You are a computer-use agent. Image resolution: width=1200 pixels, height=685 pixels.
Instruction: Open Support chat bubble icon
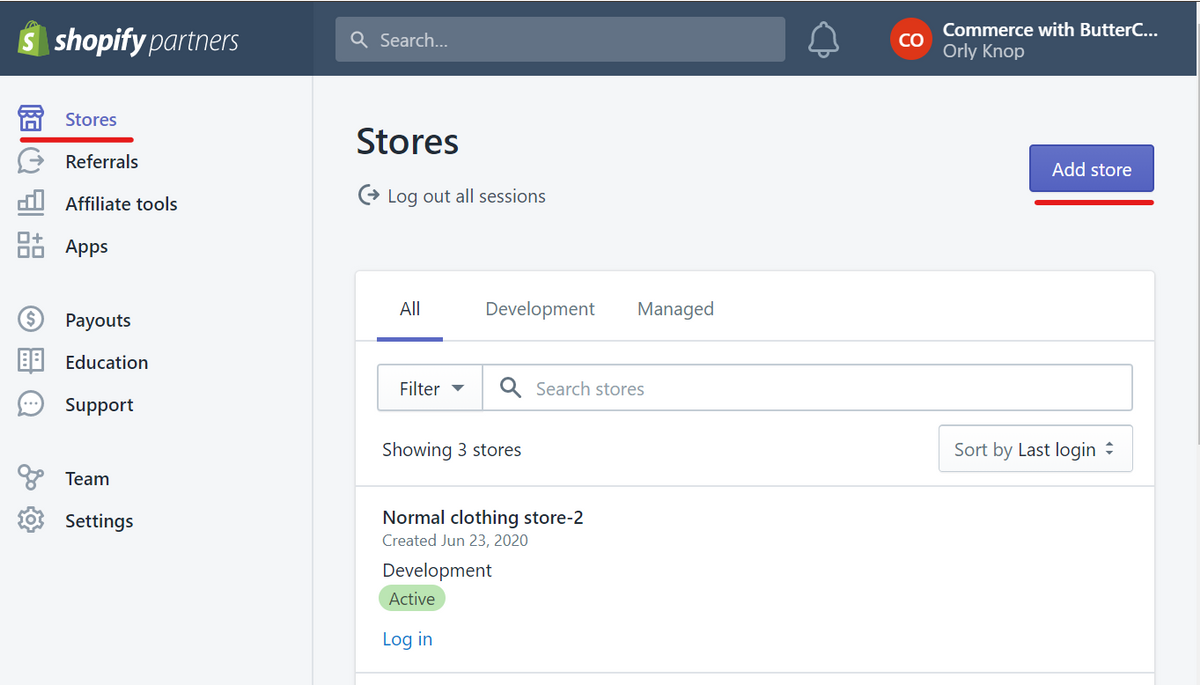coord(31,404)
